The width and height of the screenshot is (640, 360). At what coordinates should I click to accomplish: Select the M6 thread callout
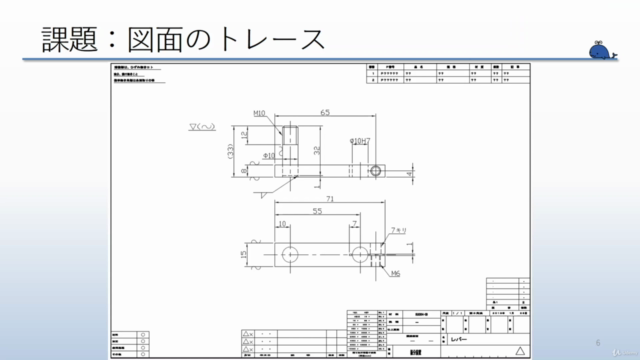click(395, 273)
